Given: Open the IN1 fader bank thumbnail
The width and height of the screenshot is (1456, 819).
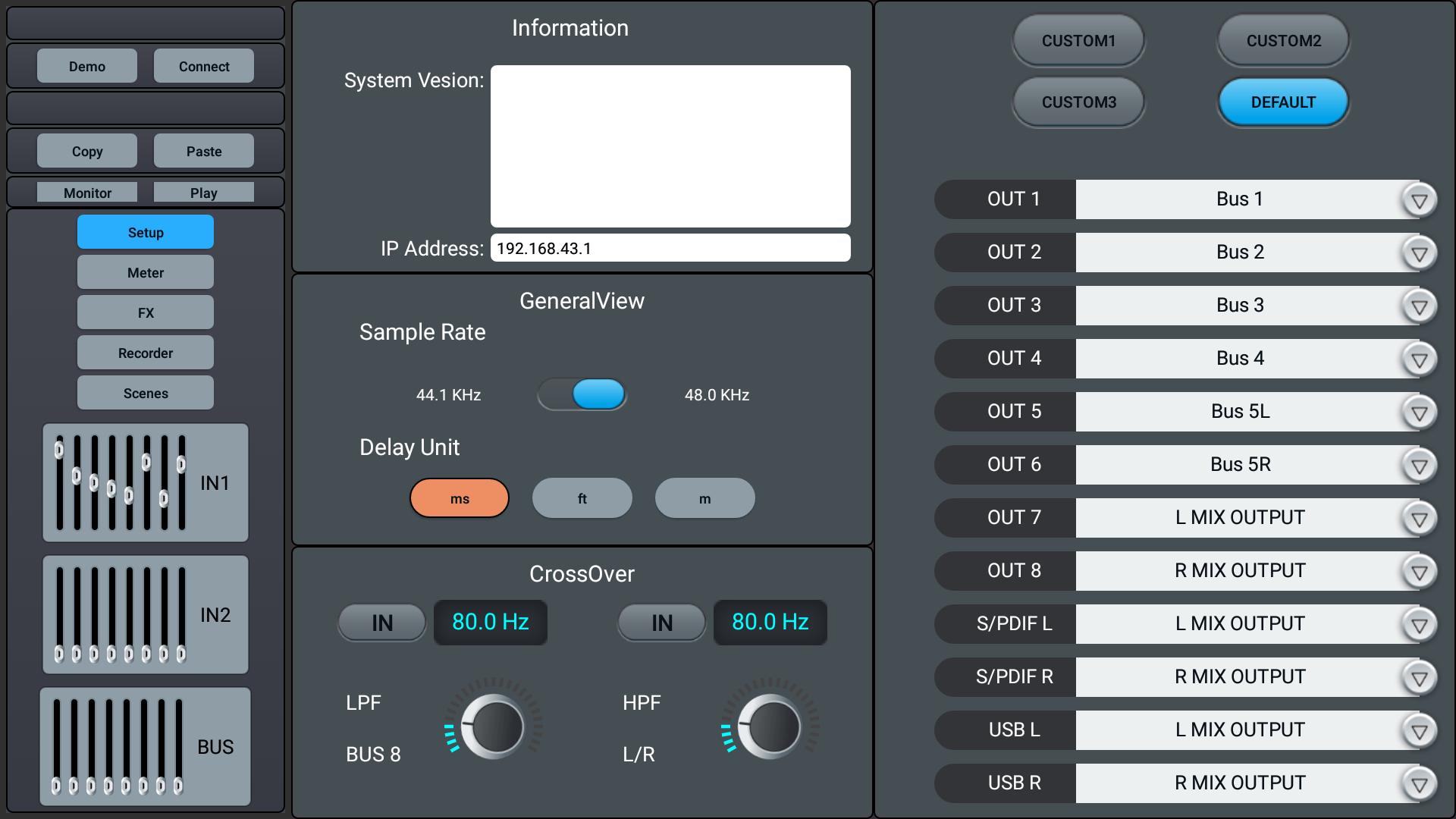Looking at the screenshot, I should 146,483.
